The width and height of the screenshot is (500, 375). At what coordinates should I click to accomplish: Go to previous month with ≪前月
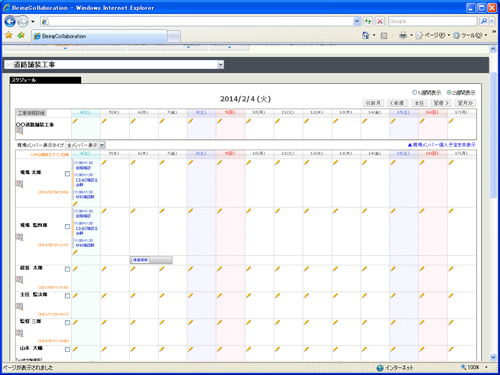click(373, 103)
